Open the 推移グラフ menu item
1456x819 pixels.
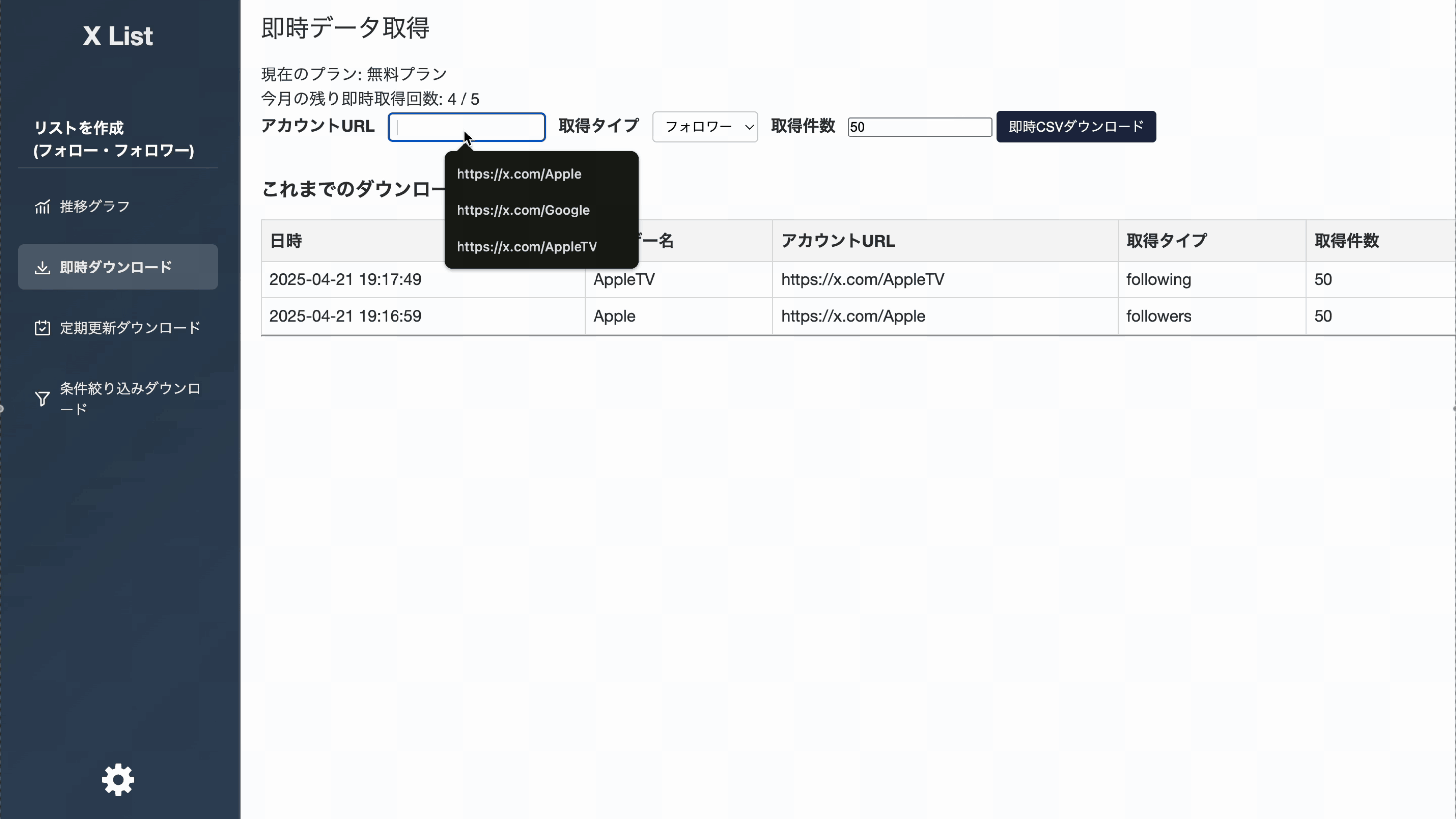point(118,207)
